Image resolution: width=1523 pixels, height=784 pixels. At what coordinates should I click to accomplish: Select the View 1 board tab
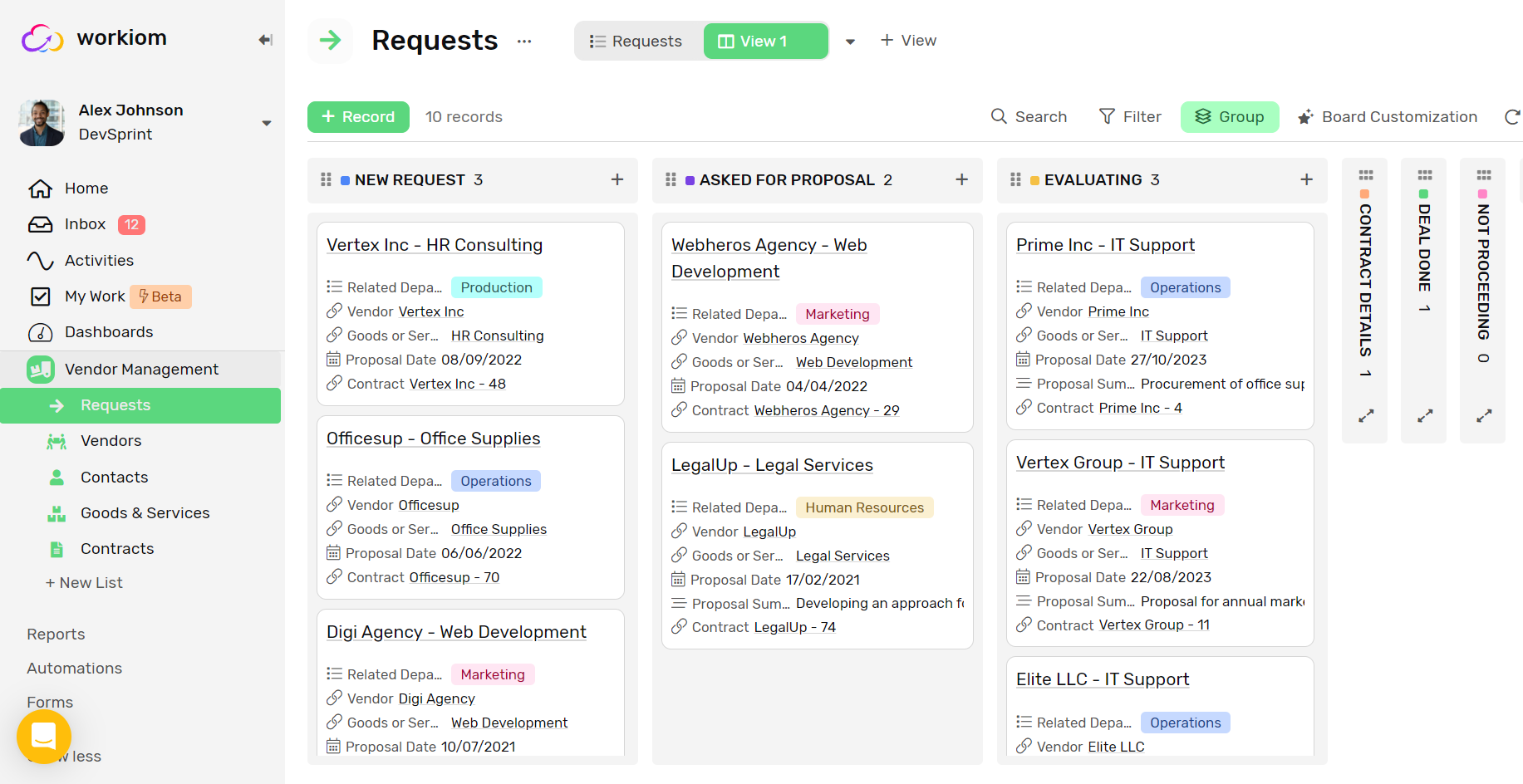point(764,40)
